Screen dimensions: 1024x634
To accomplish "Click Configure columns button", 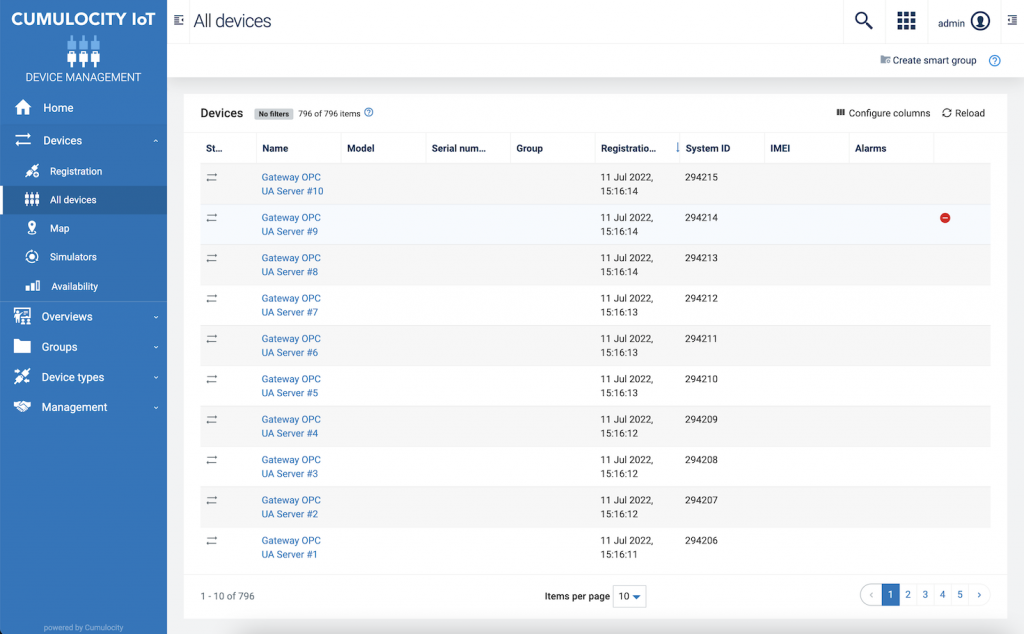I will click(883, 113).
